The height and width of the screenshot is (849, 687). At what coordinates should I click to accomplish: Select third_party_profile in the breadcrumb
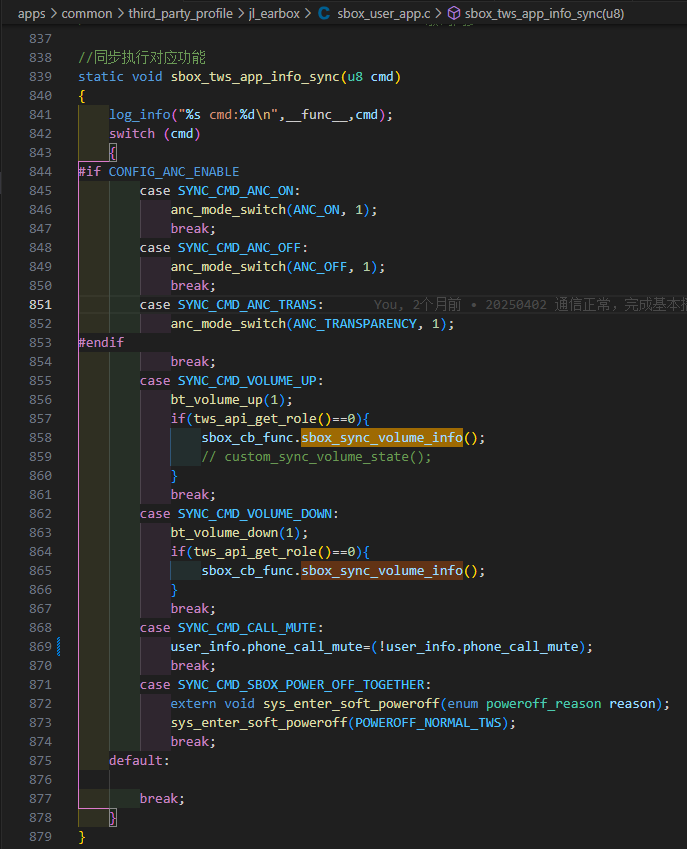coord(180,14)
